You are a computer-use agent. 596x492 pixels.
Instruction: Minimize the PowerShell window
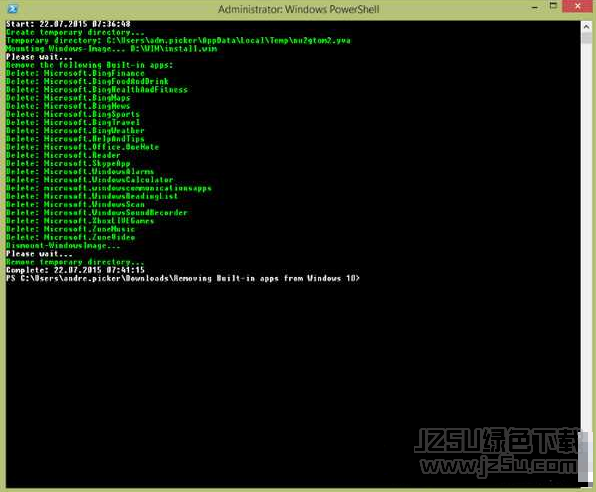coord(535,7)
